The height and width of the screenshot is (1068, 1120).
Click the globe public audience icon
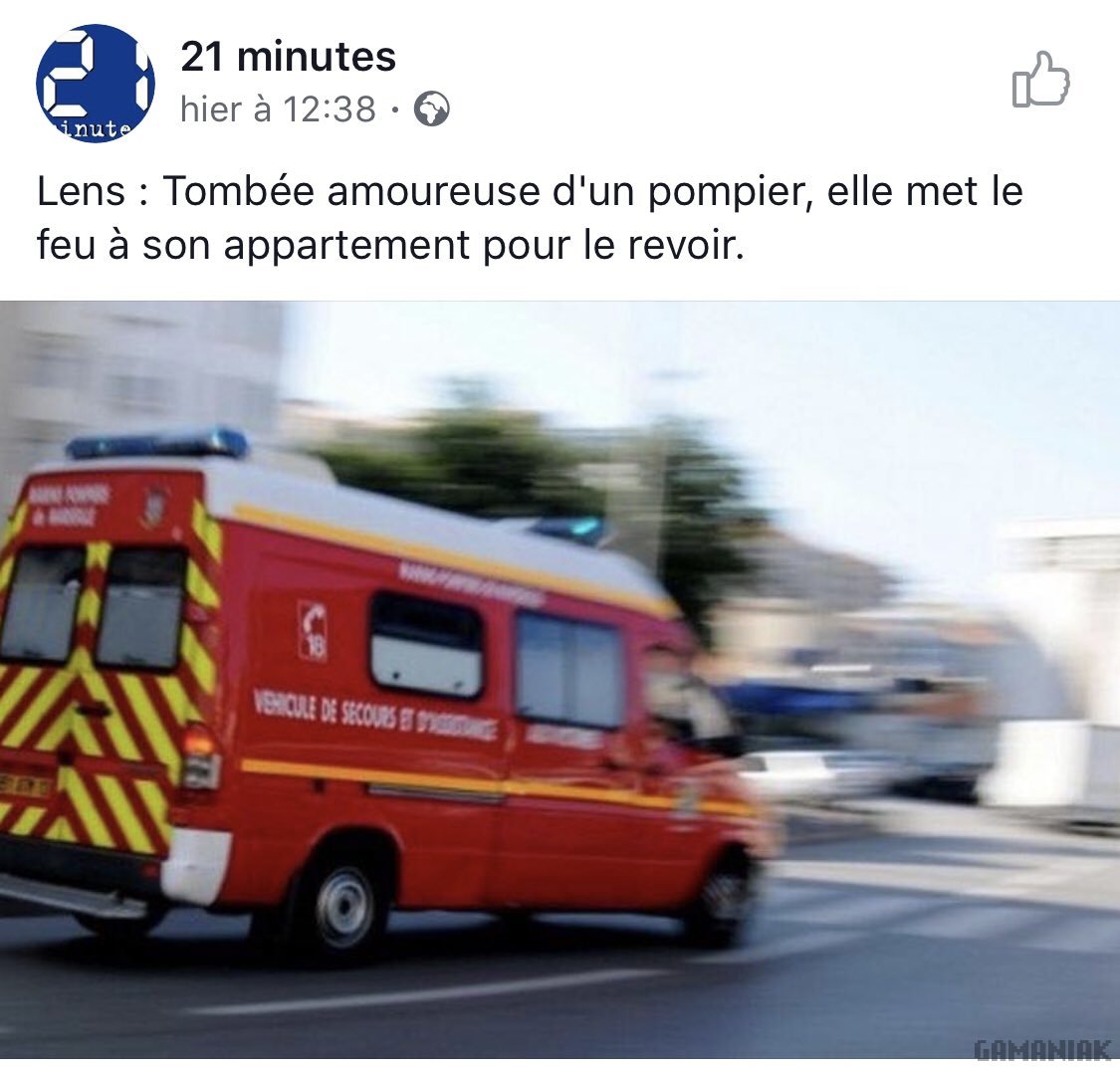pyautogui.click(x=432, y=109)
